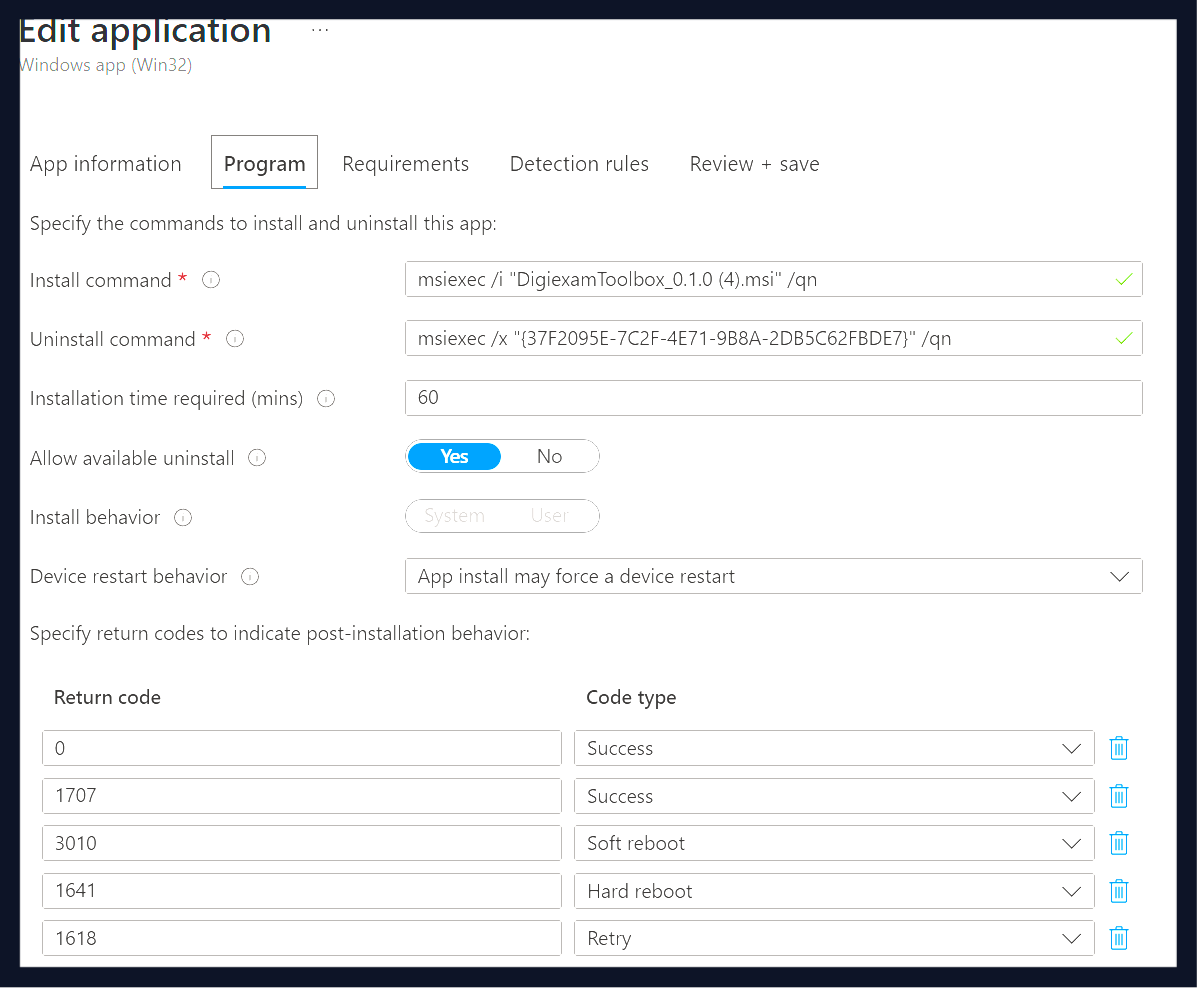The height and width of the screenshot is (988, 1197).
Task: Open the Installation time required tooltip icon
Action: coord(325,399)
